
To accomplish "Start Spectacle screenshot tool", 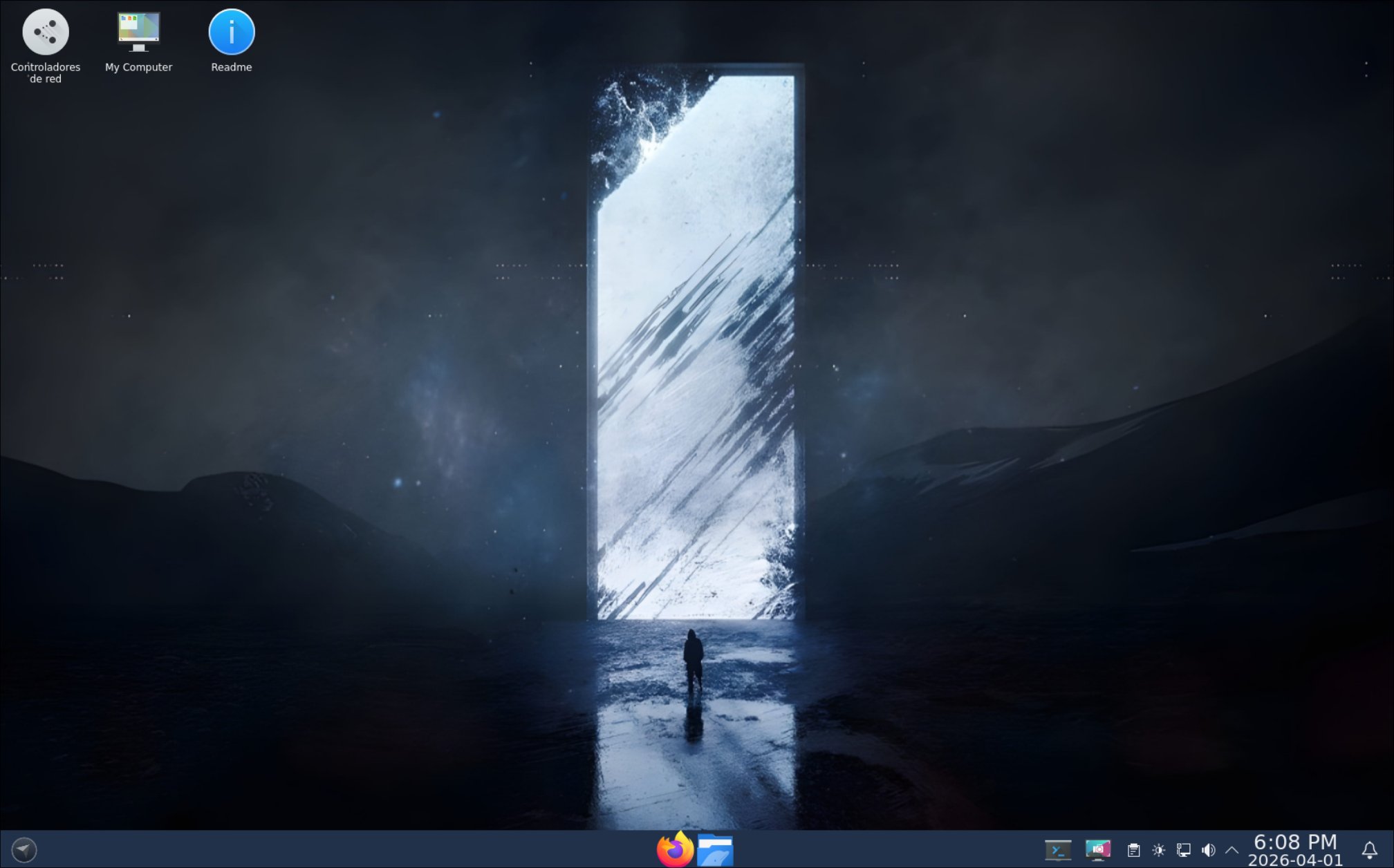I will pos(1097,849).
